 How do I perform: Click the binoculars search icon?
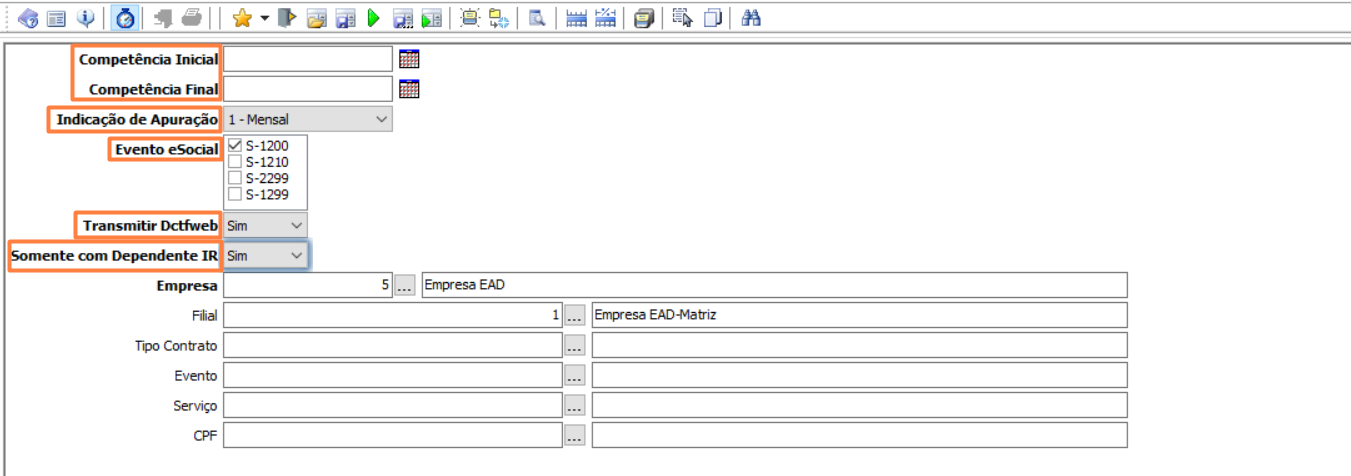[751, 18]
